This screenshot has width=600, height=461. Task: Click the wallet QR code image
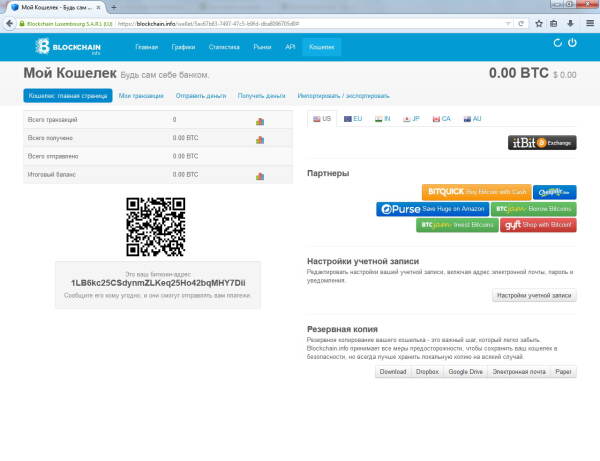[x=155, y=227]
